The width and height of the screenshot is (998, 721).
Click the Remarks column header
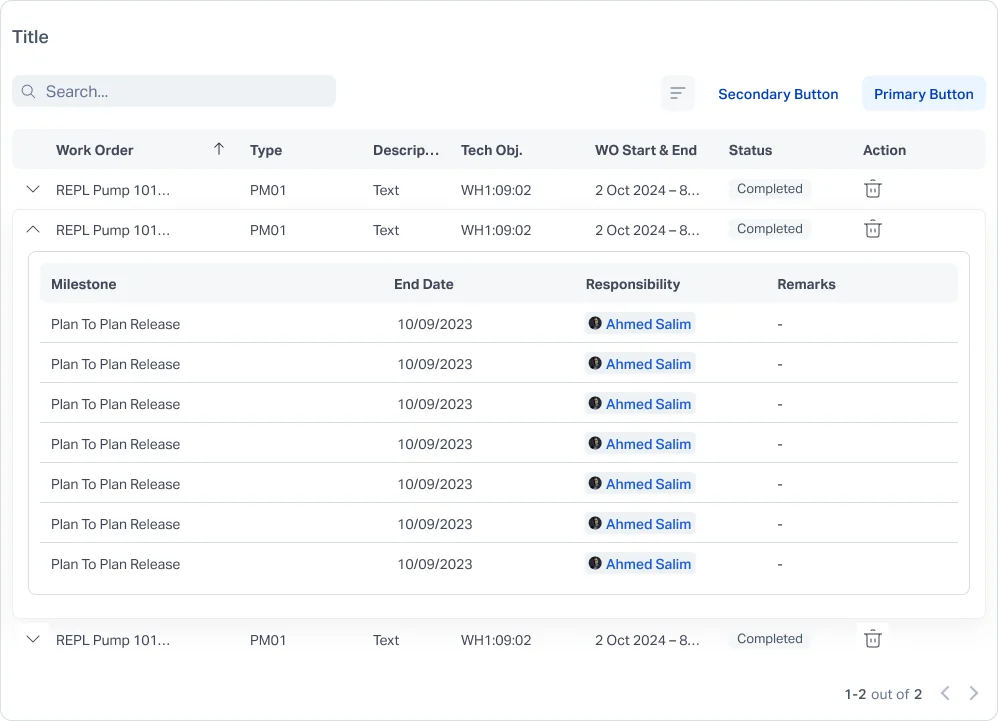pos(806,284)
